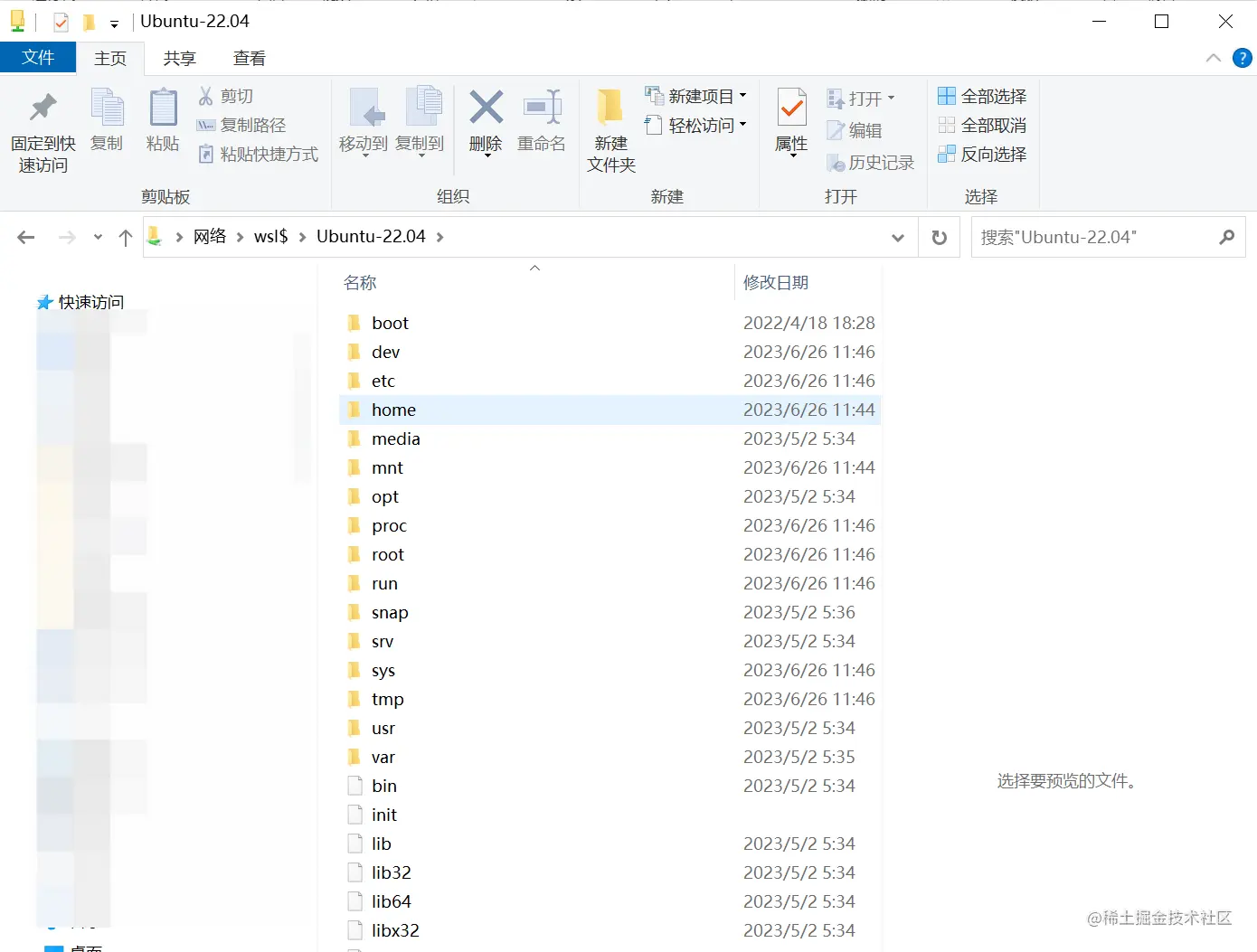This screenshot has width=1257, height=952.
Task: Sort by Date Modified (修改日期) header
Action: click(776, 283)
